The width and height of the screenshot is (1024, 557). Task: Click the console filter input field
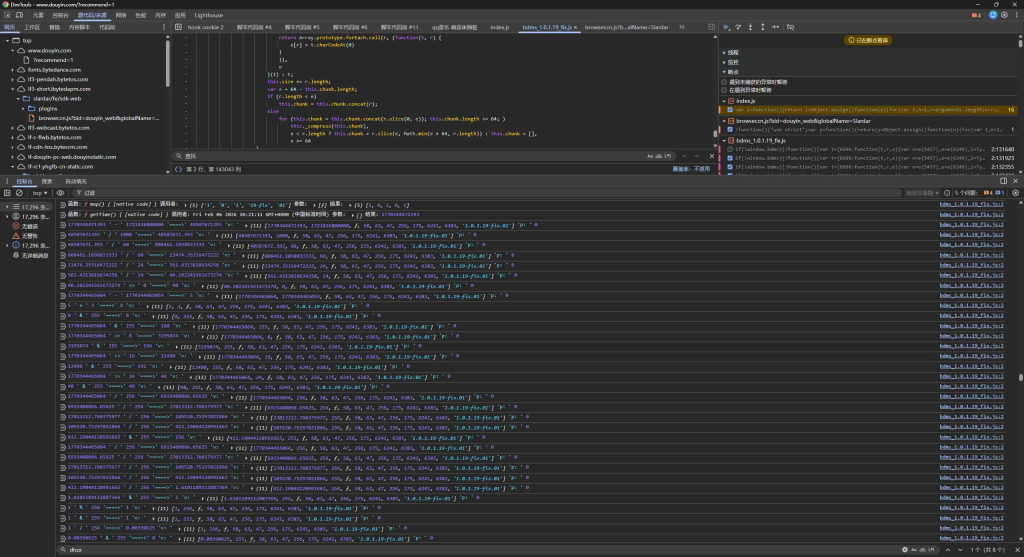[x=150, y=192]
